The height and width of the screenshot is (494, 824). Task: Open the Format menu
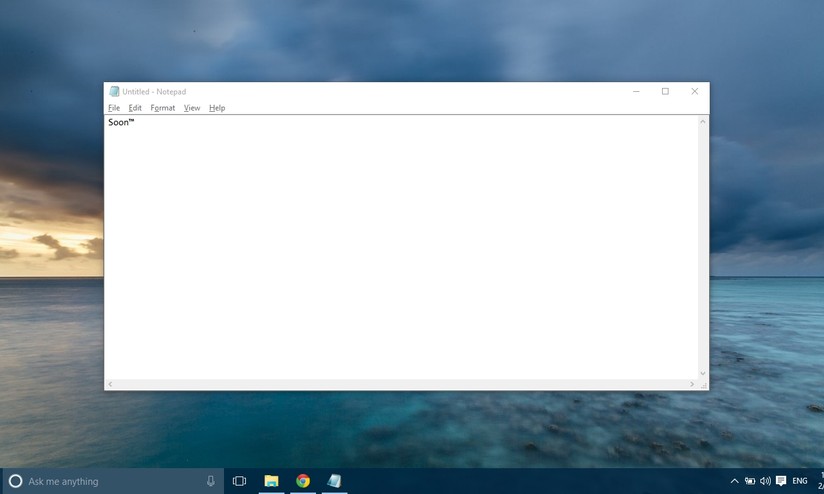(x=162, y=108)
